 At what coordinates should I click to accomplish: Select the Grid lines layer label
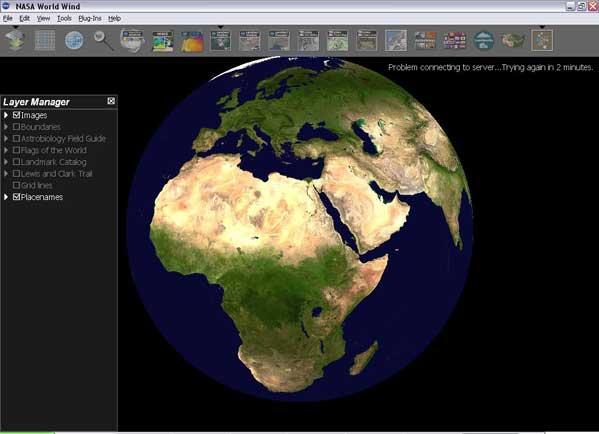pos(37,185)
